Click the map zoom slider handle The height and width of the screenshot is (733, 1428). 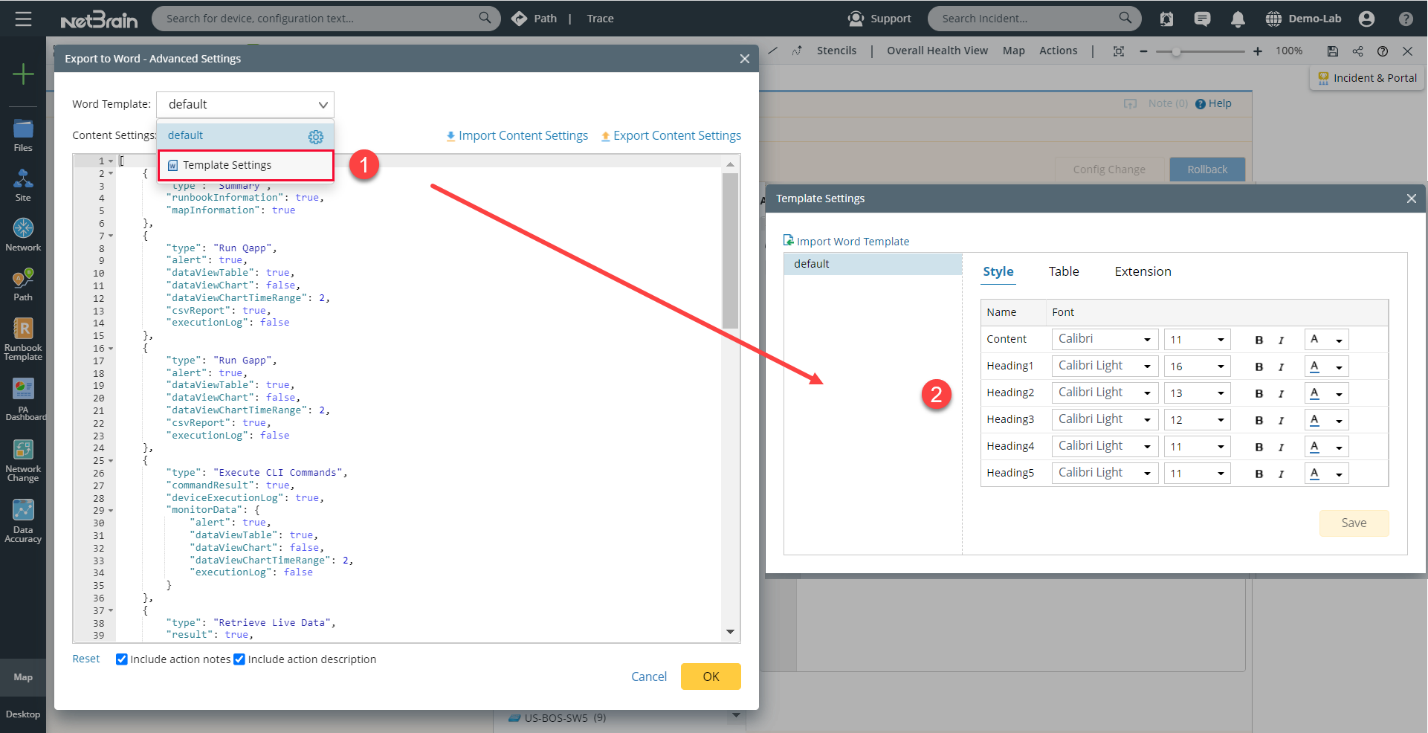tap(1176, 51)
